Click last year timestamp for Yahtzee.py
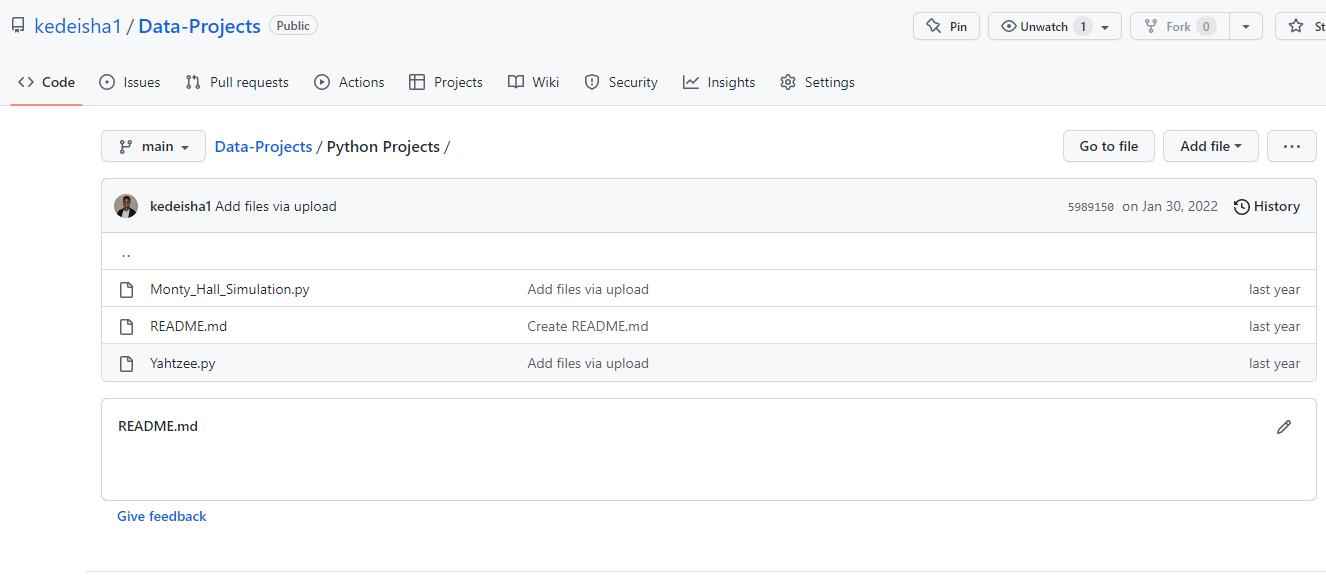Image resolution: width=1326 pixels, height=579 pixels. point(1275,363)
